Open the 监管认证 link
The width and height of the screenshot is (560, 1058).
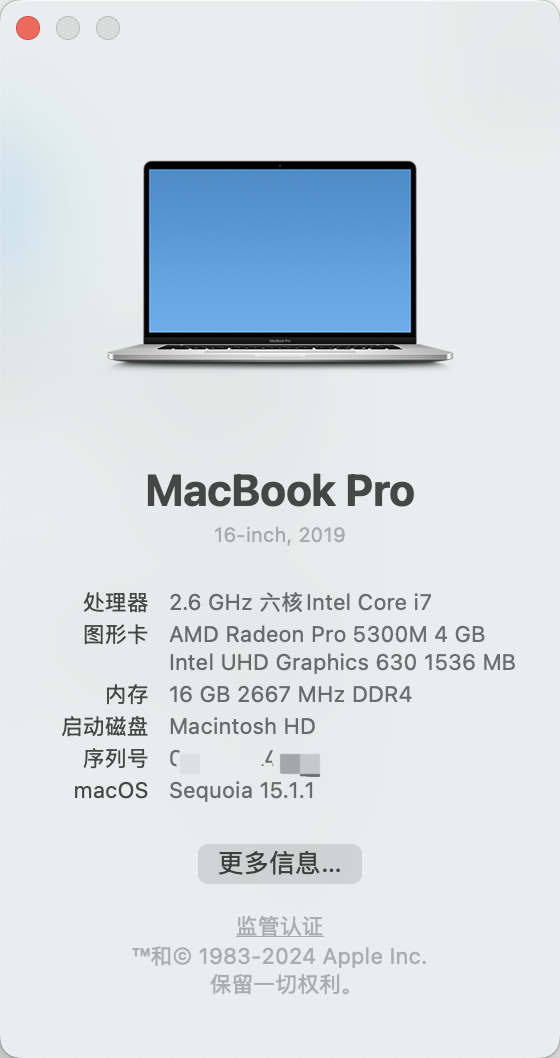[x=280, y=926]
